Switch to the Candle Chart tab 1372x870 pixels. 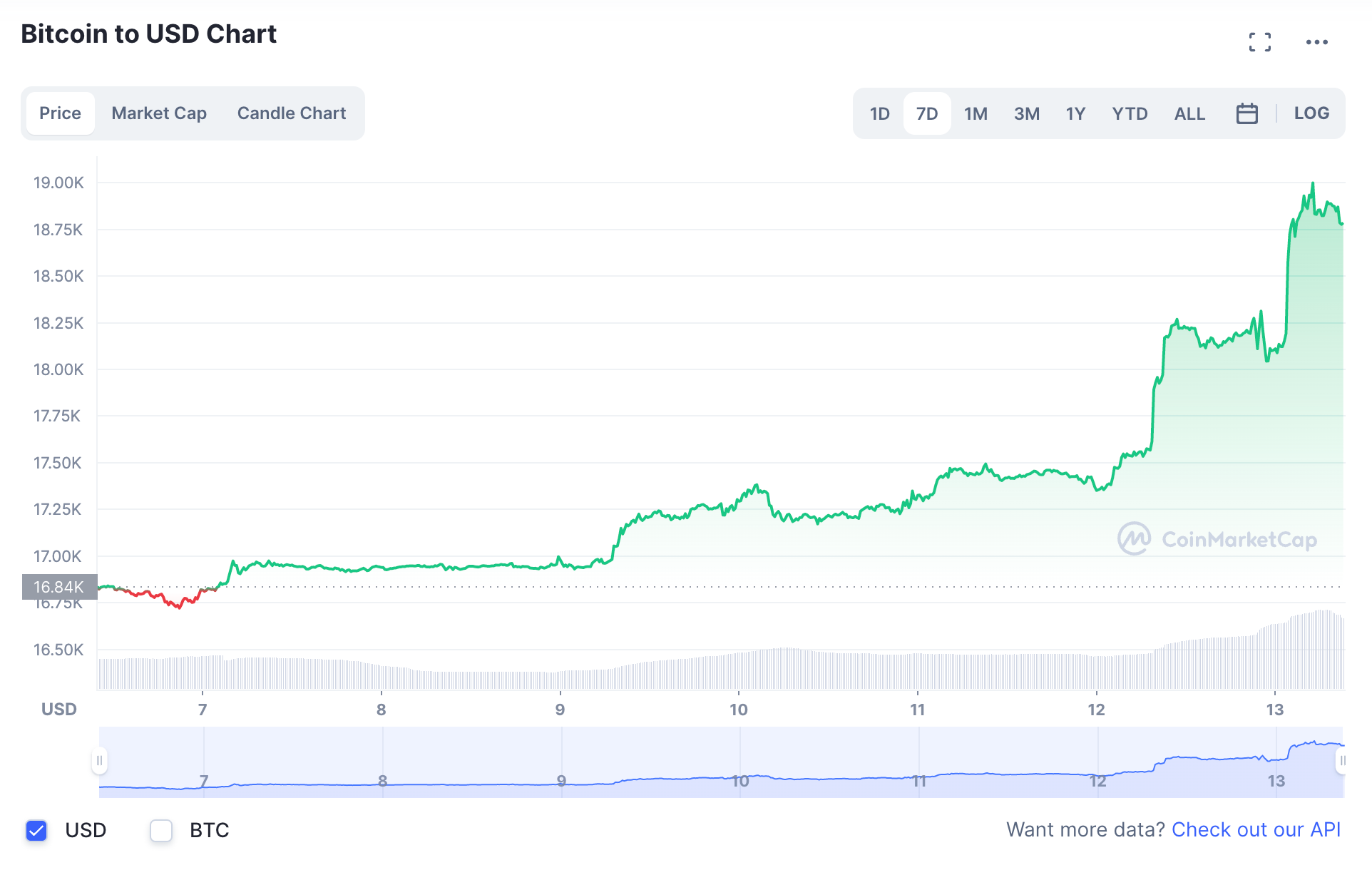291,113
